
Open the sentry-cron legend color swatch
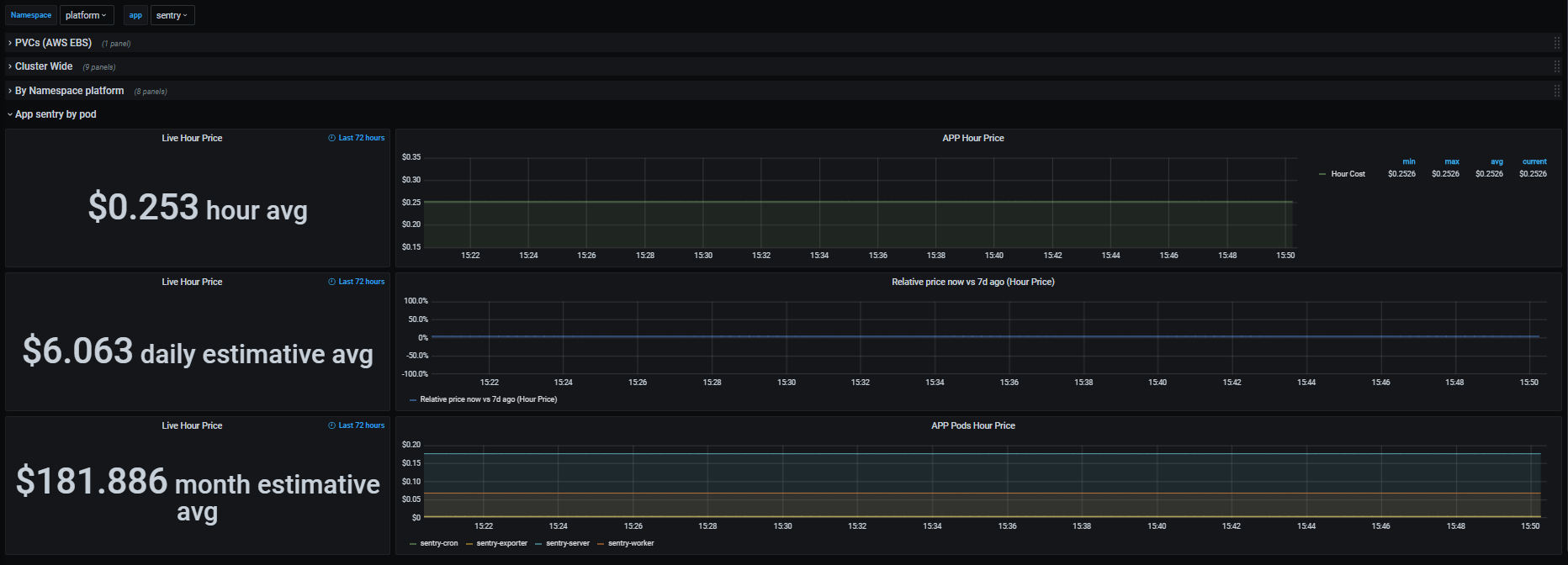[x=413, y=544]
